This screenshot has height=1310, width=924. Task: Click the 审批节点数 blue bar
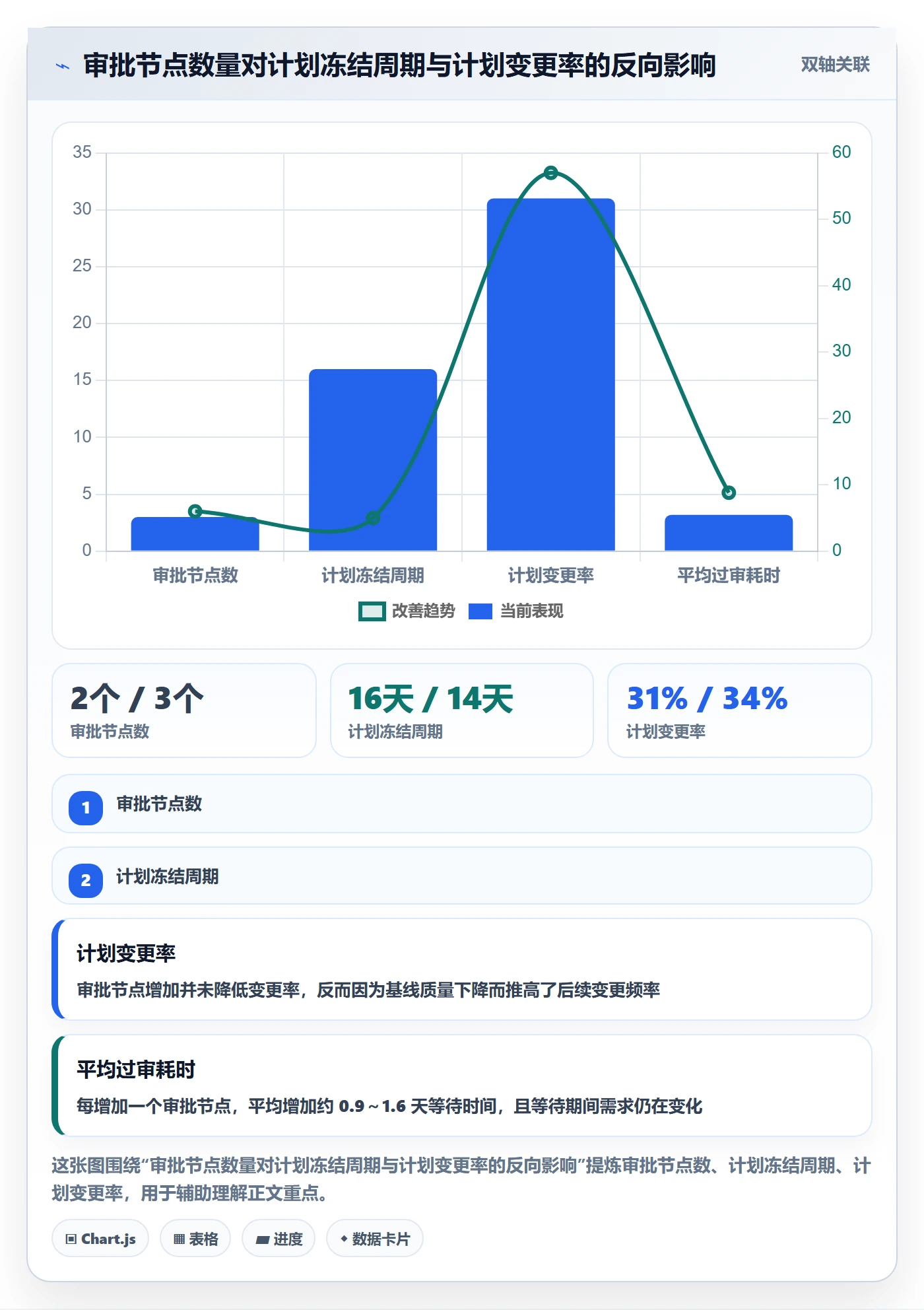click(195, 534)
